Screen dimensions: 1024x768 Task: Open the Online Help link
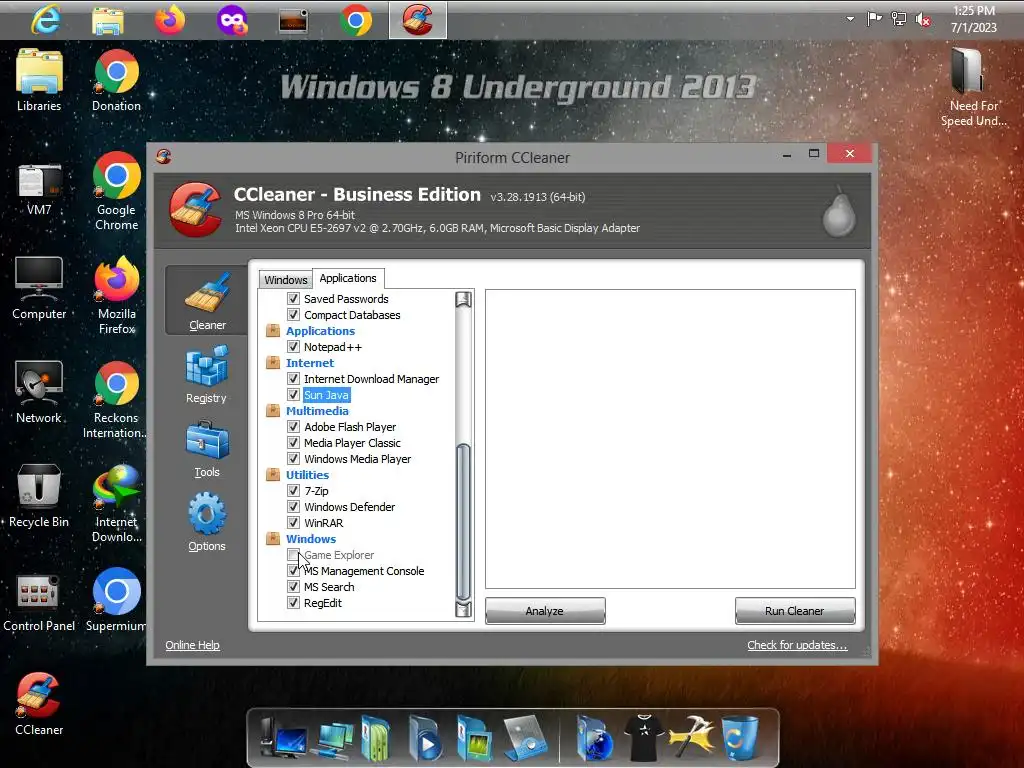pos(192,645)
